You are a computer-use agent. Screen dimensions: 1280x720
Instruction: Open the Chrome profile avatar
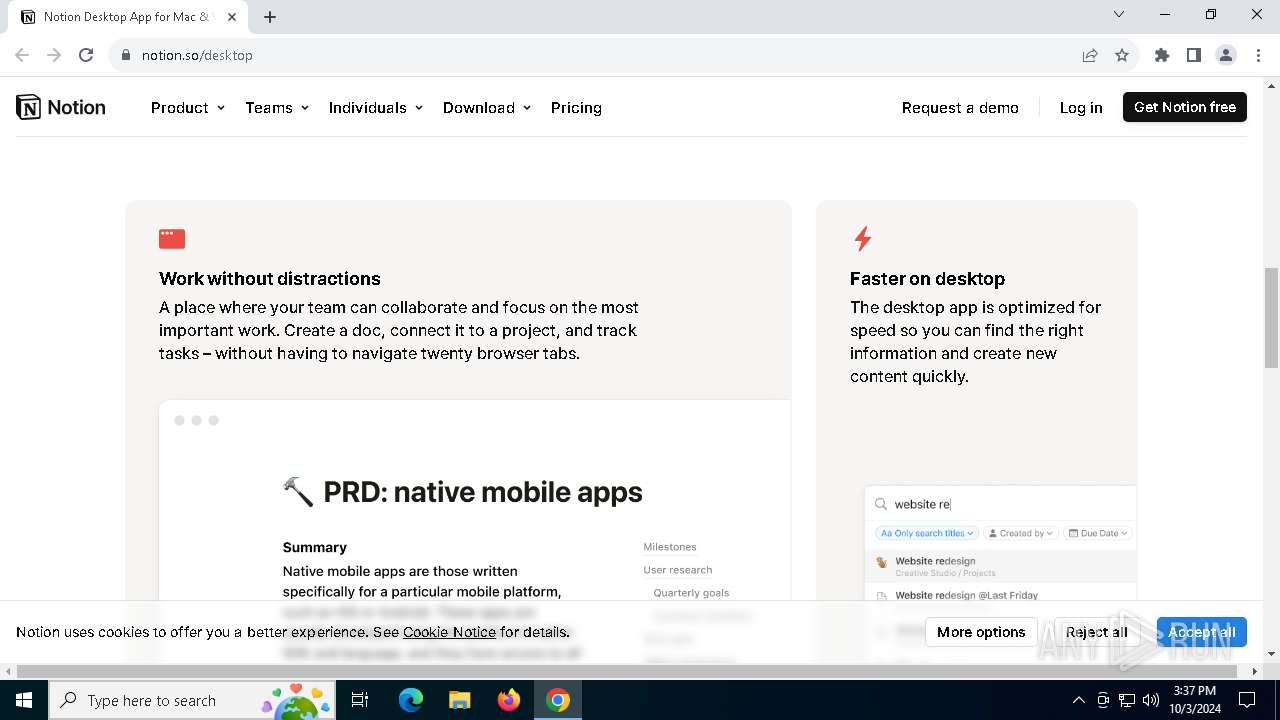click(1226, 55)
